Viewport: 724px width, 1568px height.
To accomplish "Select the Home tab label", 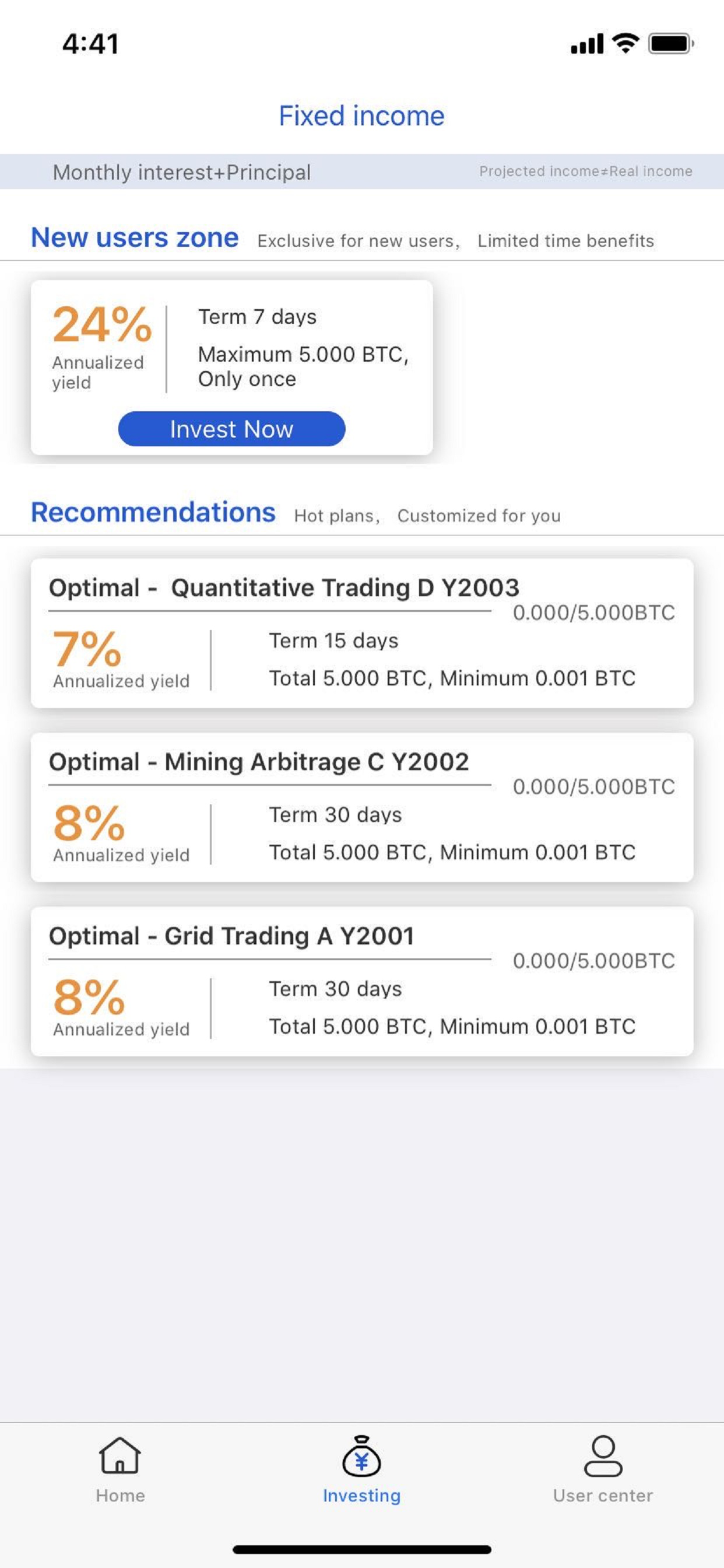I will pyautogui.click(x=120, y=1496).
